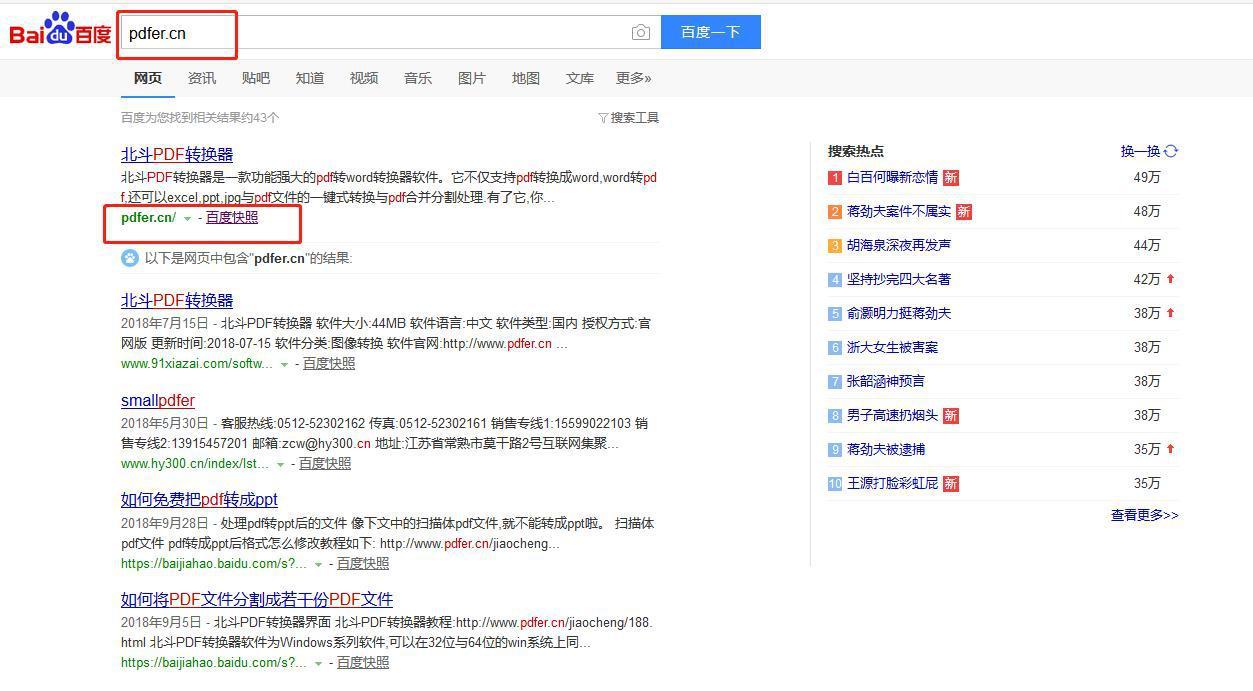Click 查看更多>> under hot searches

[x=1144, y=515]
